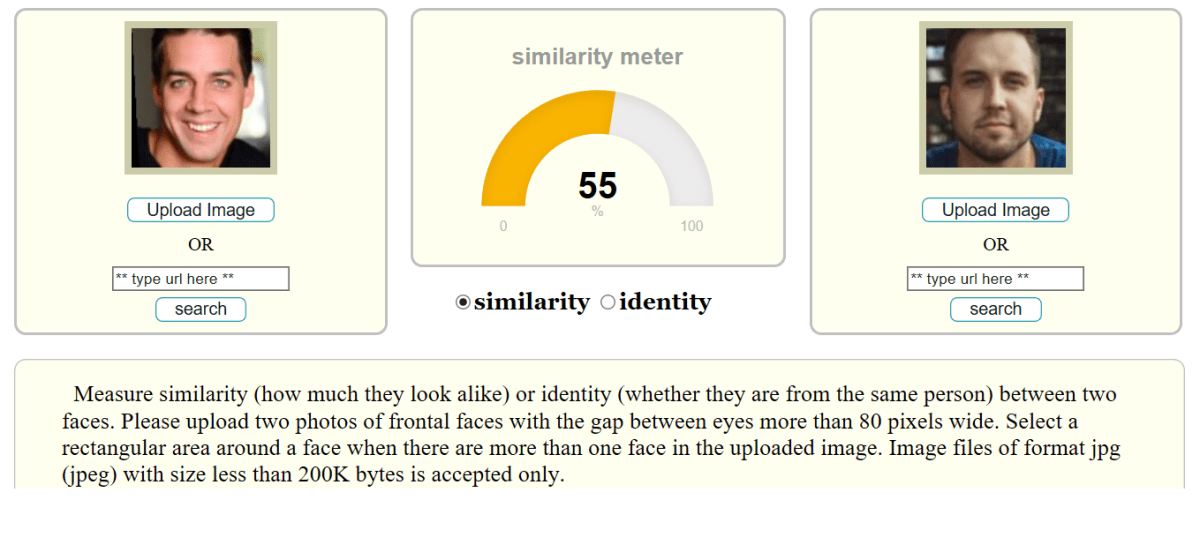Click the orange filled gauge segment
The image size is (1200, 537).
point(530,140)
